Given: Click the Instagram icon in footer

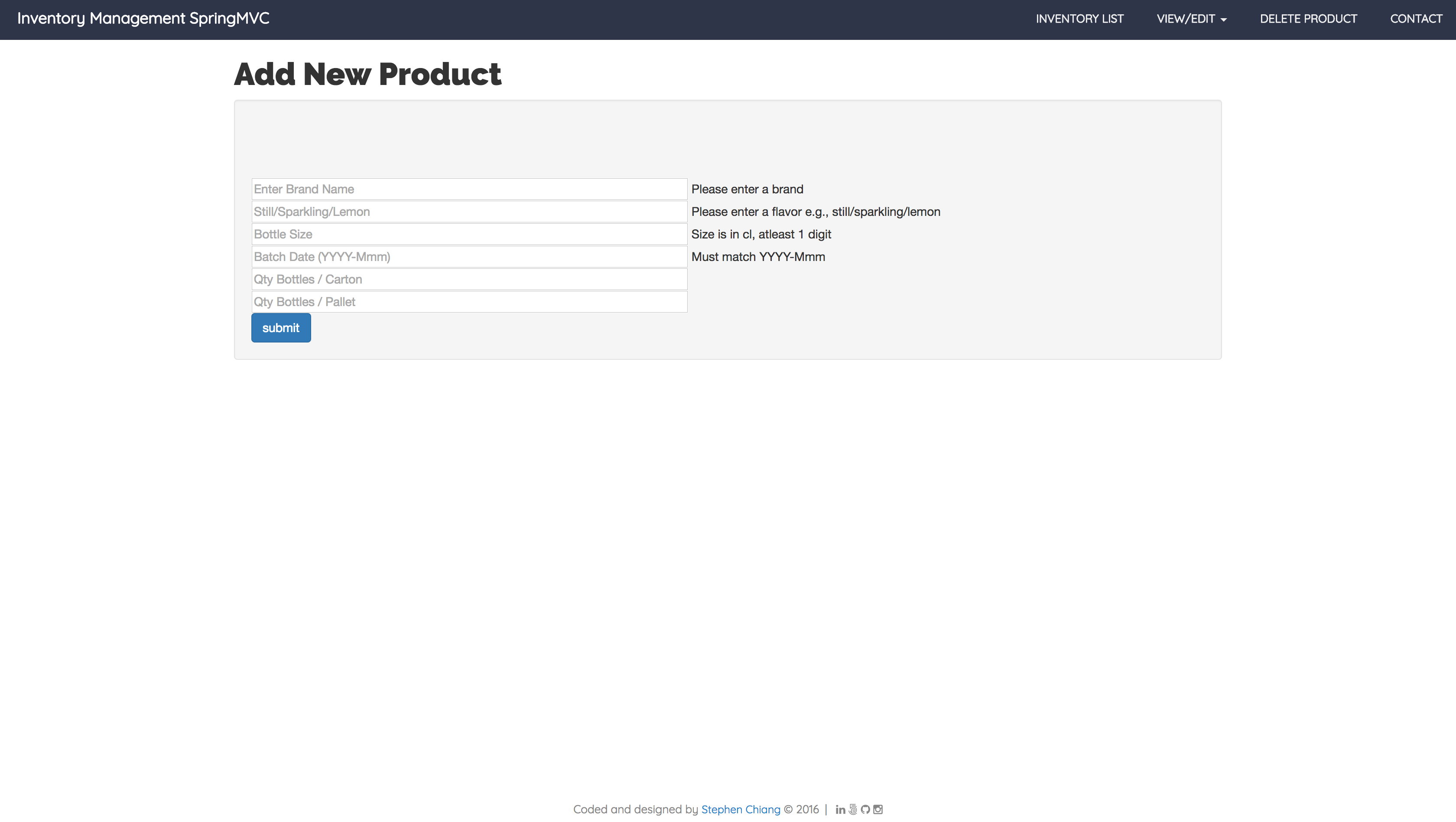Looking at the screenshot, I should tap(878, 809).
